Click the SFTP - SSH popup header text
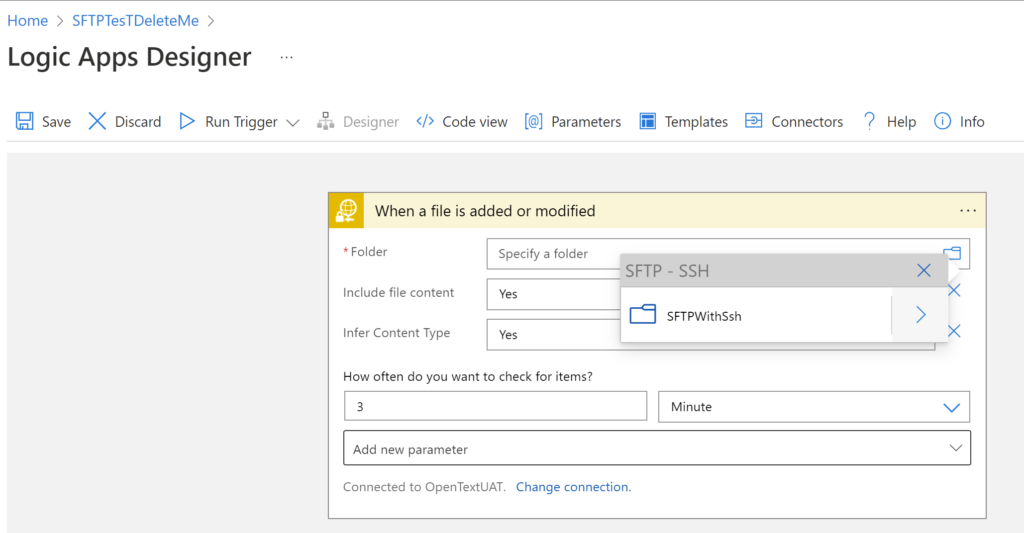The width and height of the screenshot is (1024, 533). click(x=667, y=271)
